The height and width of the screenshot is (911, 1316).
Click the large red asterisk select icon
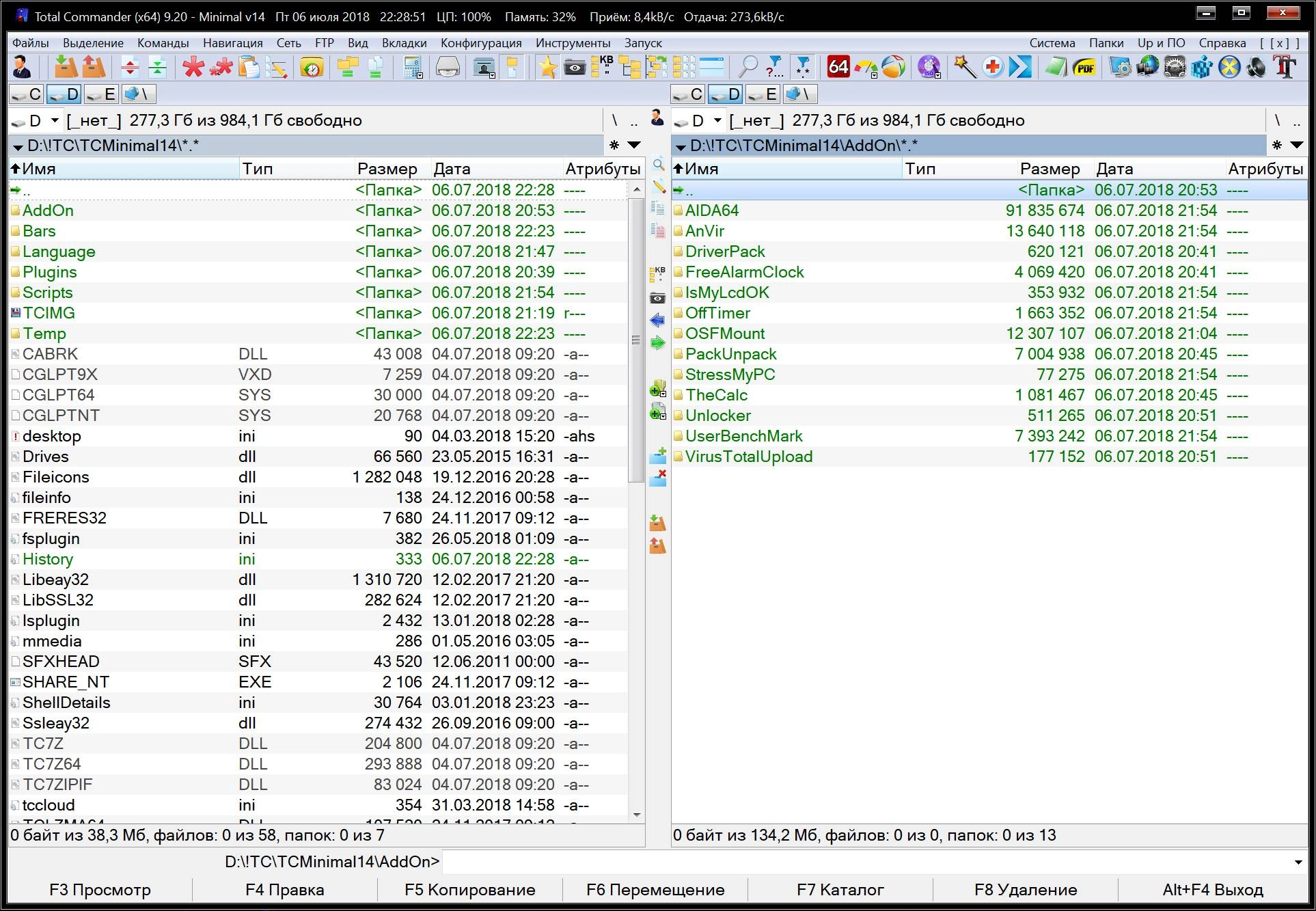(x=193, y=67)
